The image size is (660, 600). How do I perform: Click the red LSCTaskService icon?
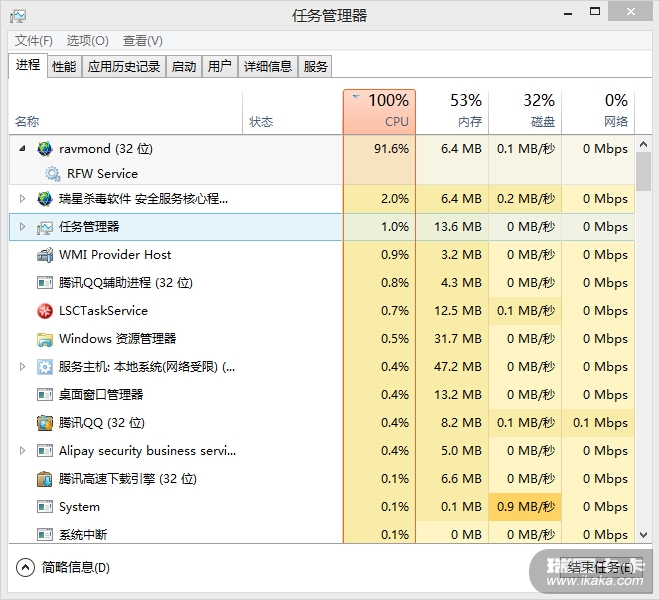[x=45, y=311]
